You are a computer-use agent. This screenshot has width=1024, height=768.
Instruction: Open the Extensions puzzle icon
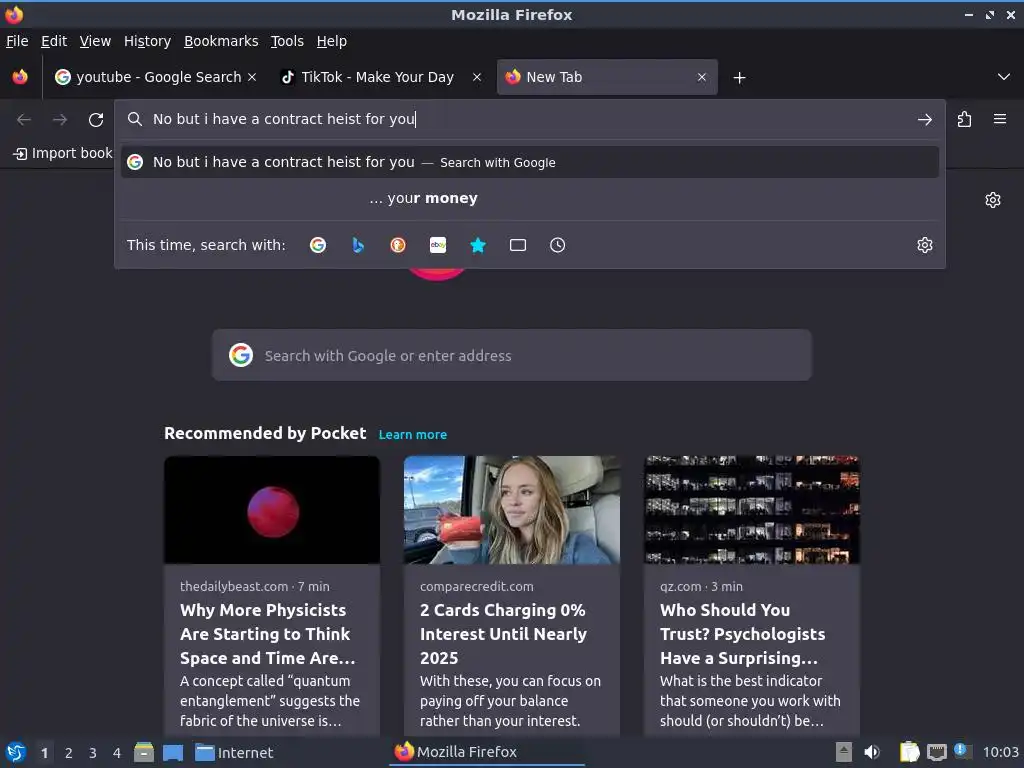(965, 120)
